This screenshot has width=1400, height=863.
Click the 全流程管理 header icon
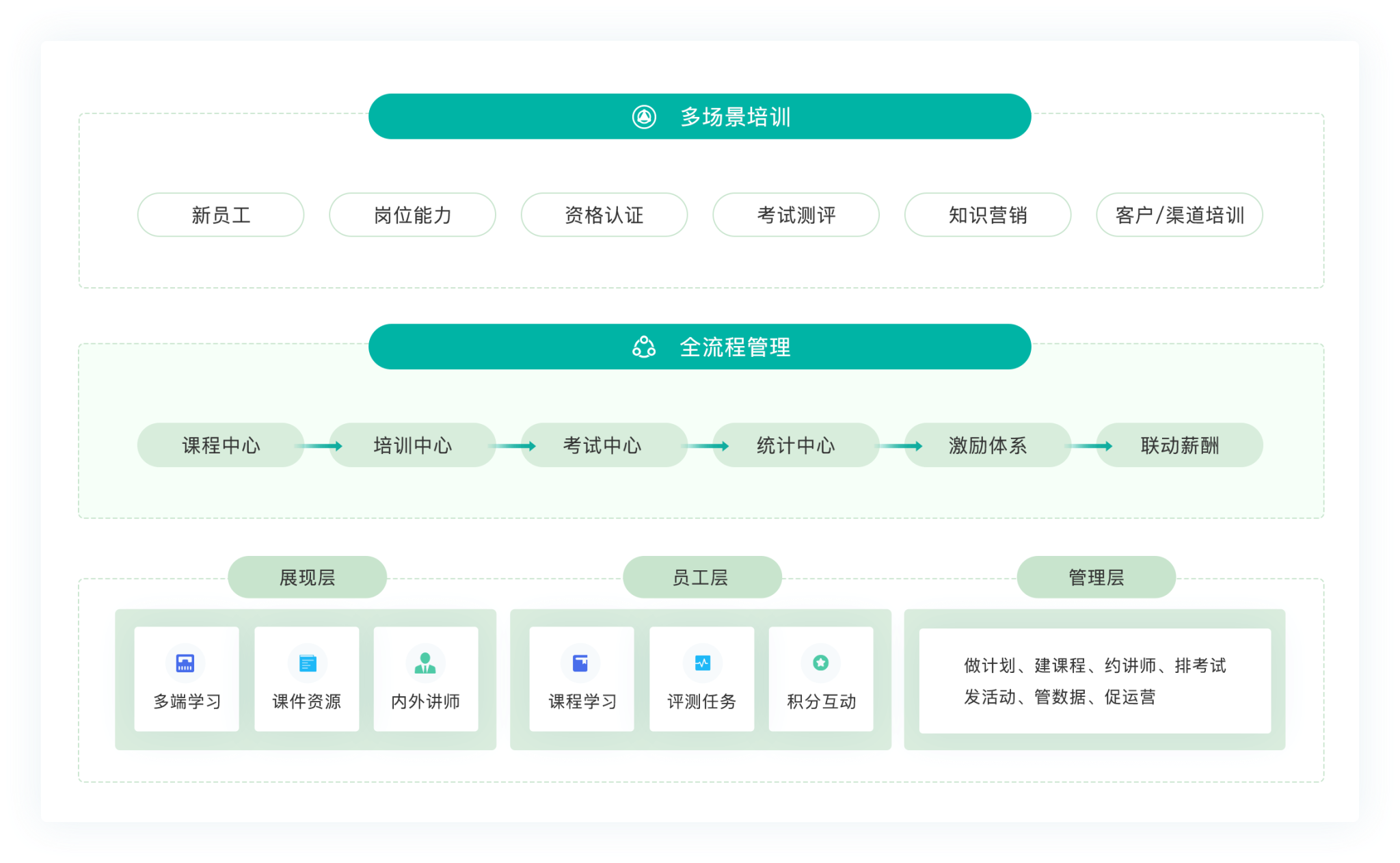click(x=643, y=347)
